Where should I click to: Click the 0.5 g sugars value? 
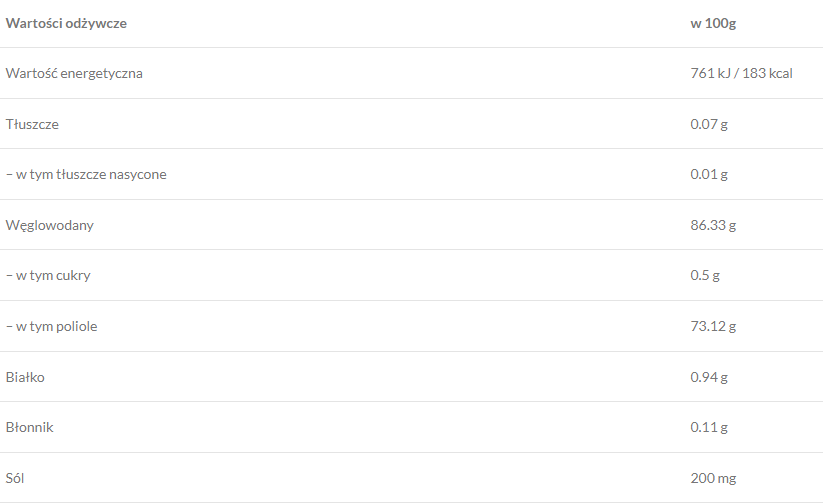pos(705,275)
